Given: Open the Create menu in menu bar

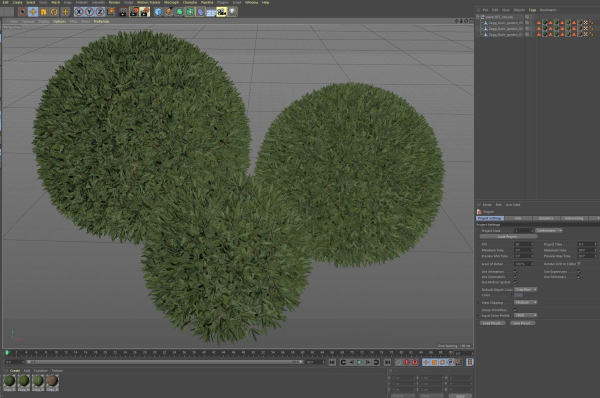Looking at the screenshot, I should pyautogui.click(x=18, y=2).
